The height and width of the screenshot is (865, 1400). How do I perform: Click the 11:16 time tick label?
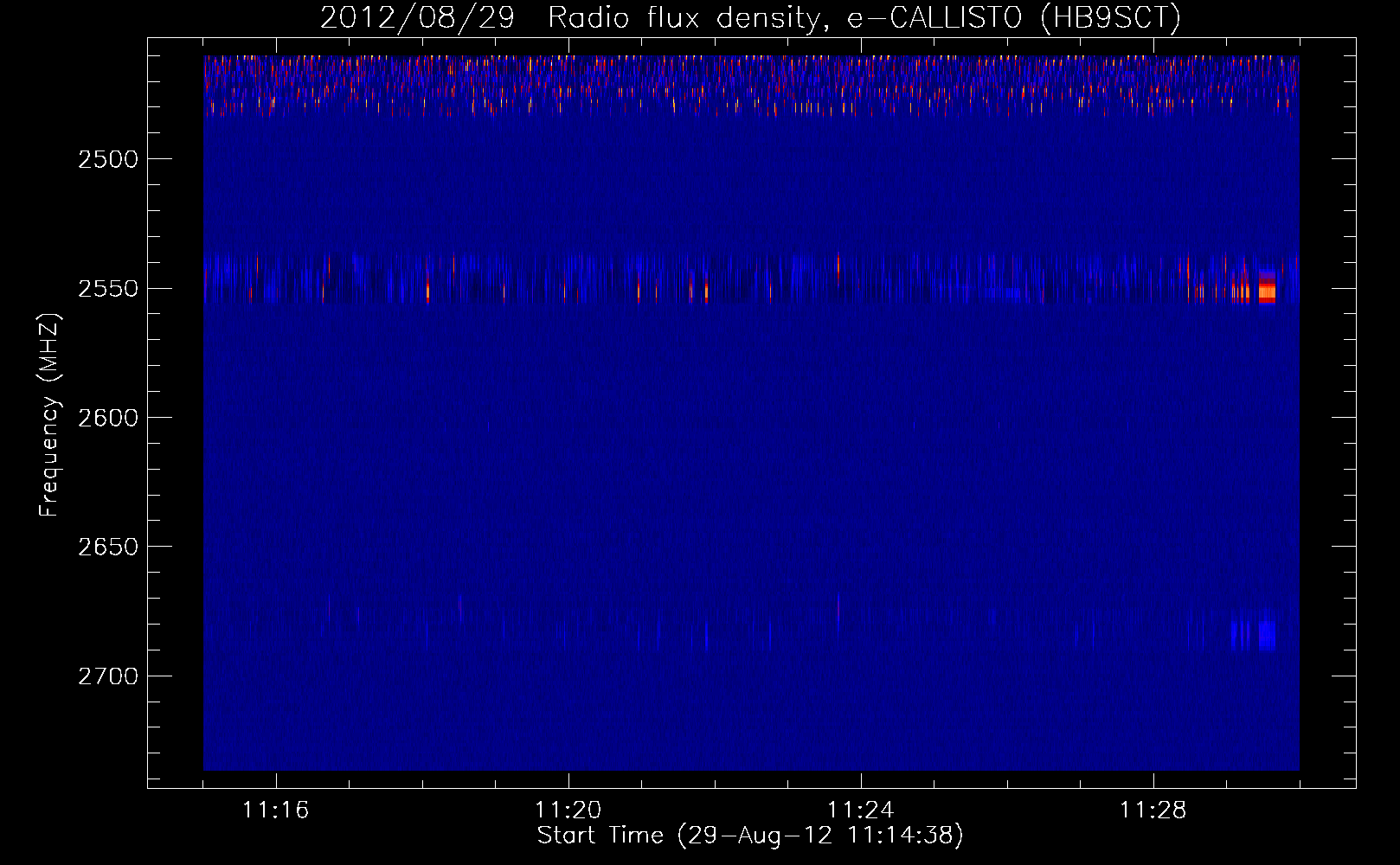click(x=276, y=811)
